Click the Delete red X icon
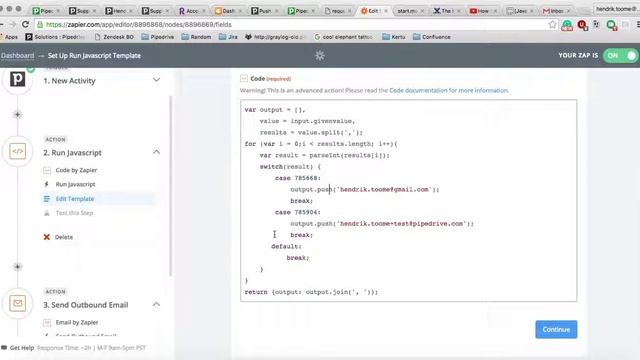The width and height of the screenshot is (640, 360). click(x=47, y=237)
